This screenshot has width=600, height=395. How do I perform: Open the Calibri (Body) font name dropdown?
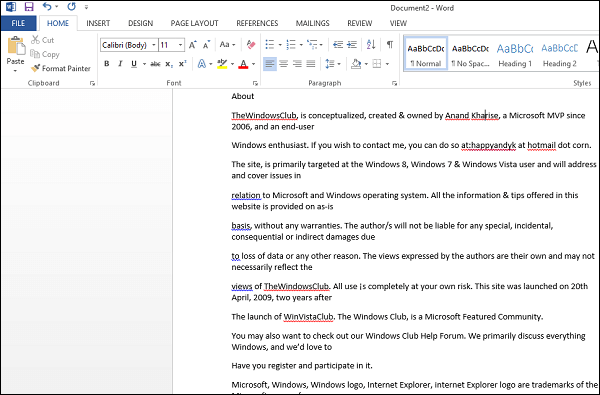(129, 45)
